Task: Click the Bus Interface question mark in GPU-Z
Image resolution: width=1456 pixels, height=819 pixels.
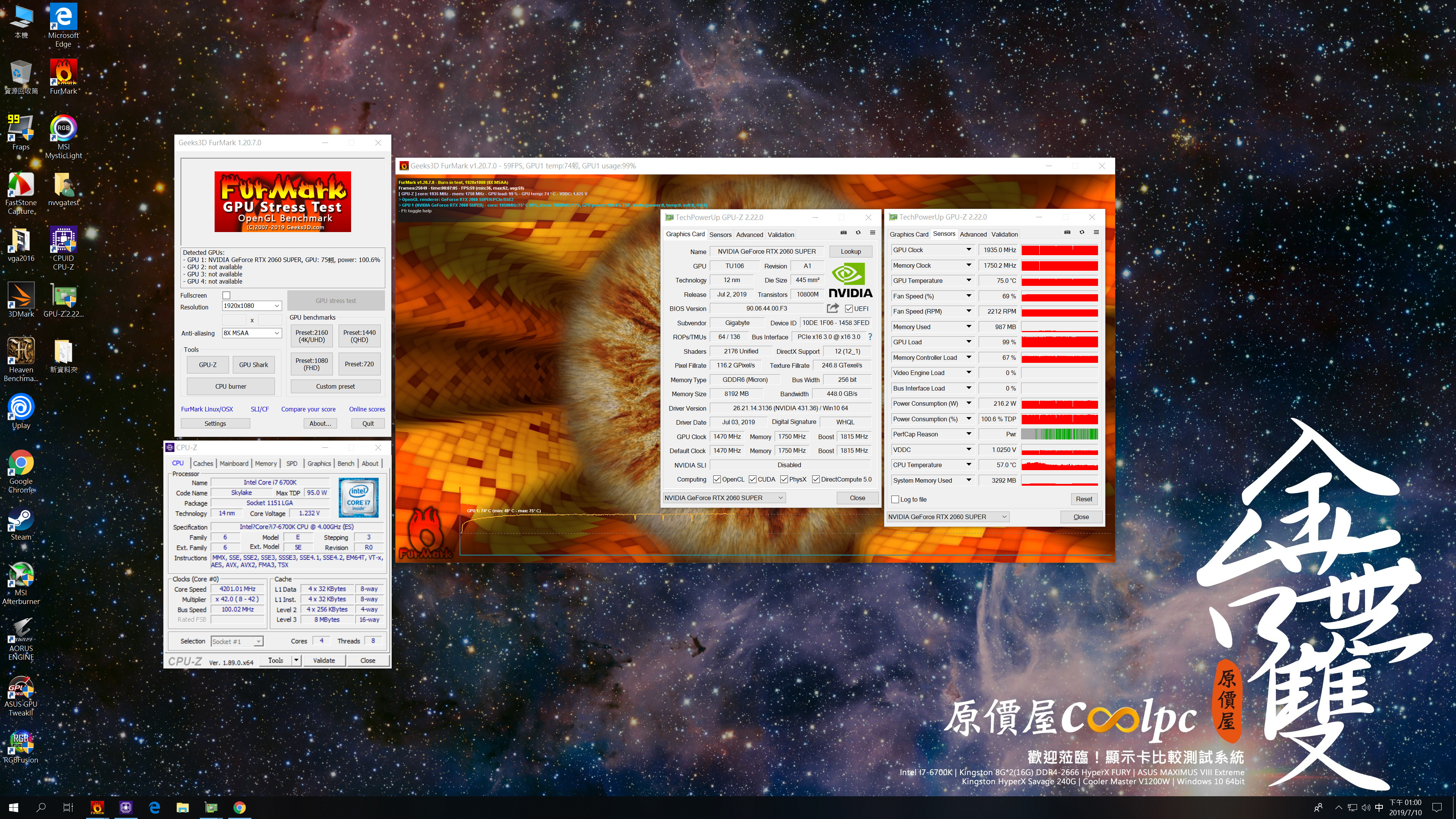Action: point(870,337)
